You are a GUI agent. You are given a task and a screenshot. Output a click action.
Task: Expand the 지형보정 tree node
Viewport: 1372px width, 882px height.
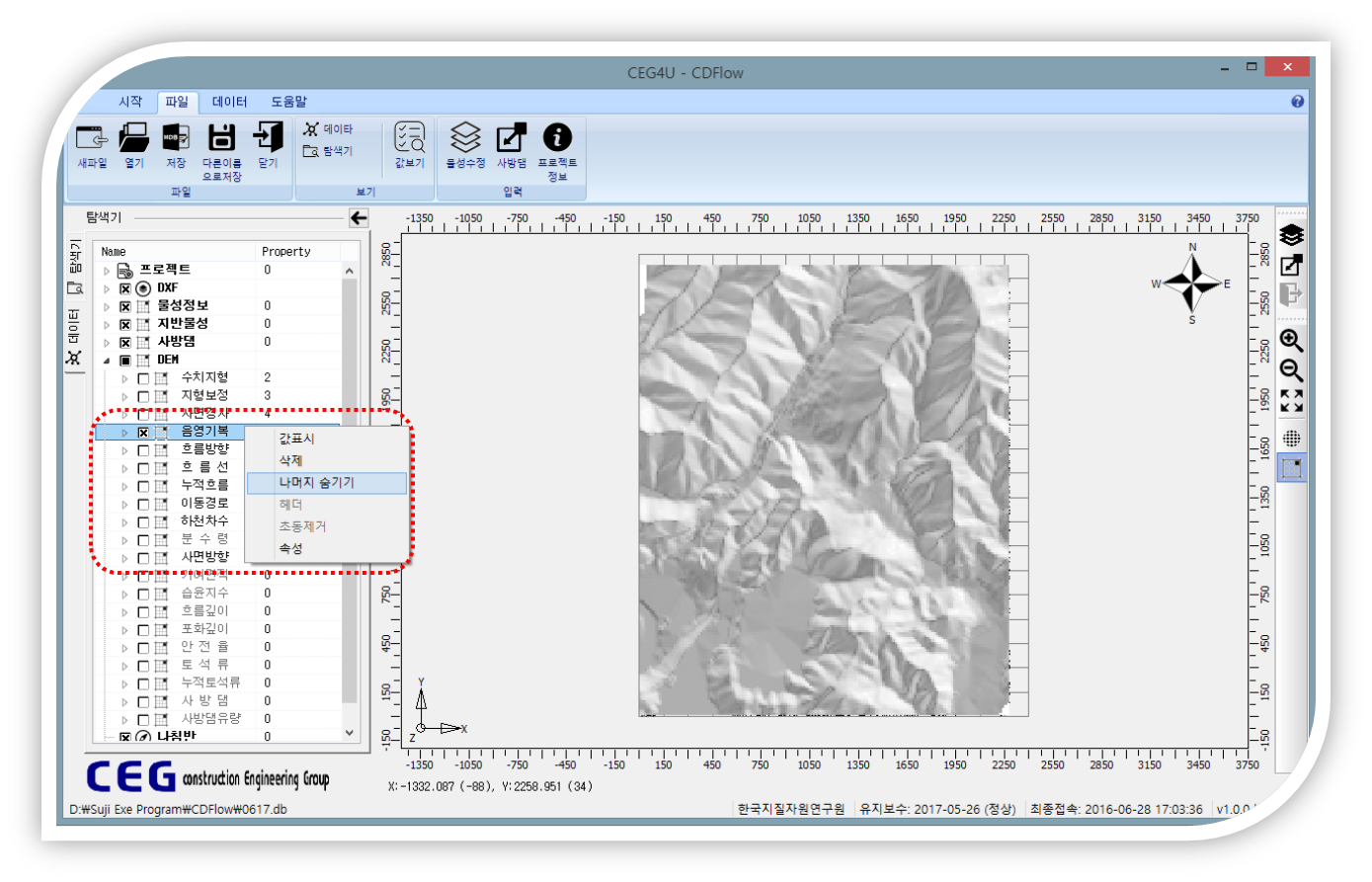click(124, 396)
